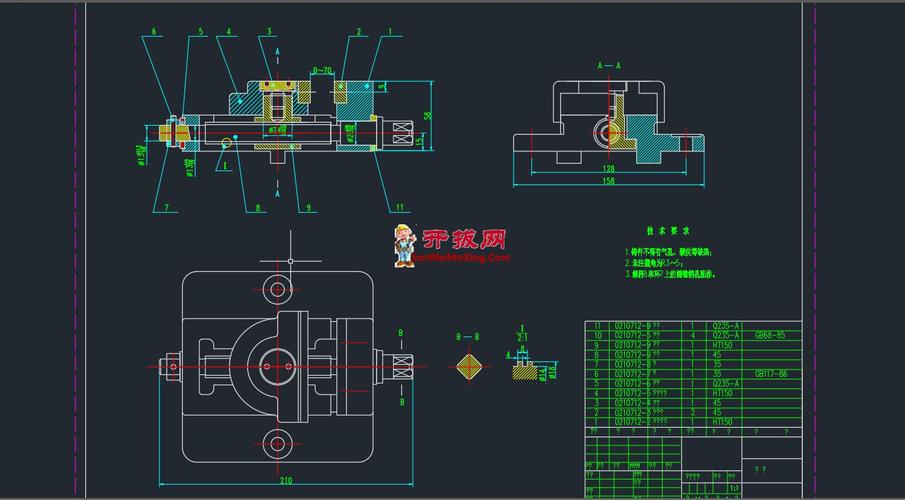Click the green technical requirements heading
The height and width of the screenshot is (500, 905).
tap(662, 230)
